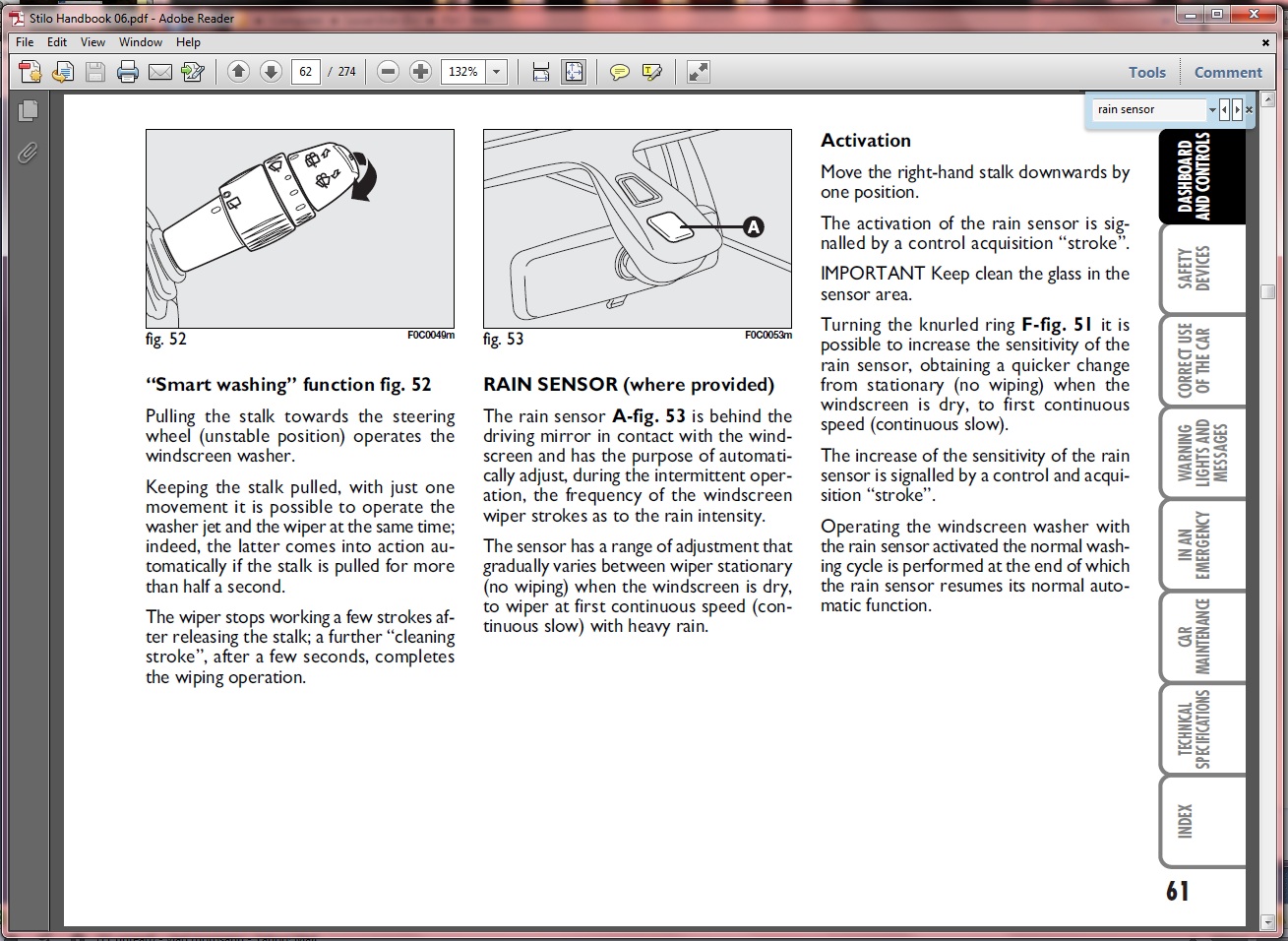Go to previous page with up arrow
The width and height of the screenshot is (1288, 941).
coord(238,72)
